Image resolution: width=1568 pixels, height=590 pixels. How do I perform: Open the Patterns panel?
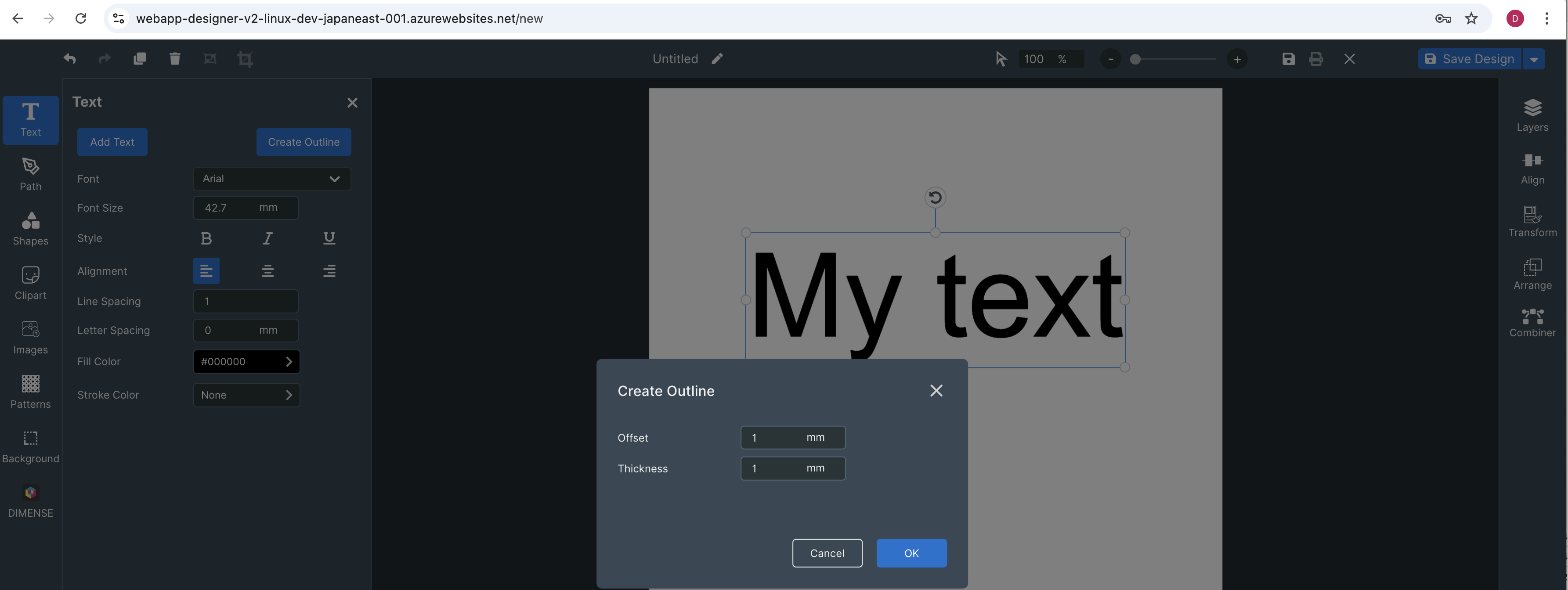30,392
